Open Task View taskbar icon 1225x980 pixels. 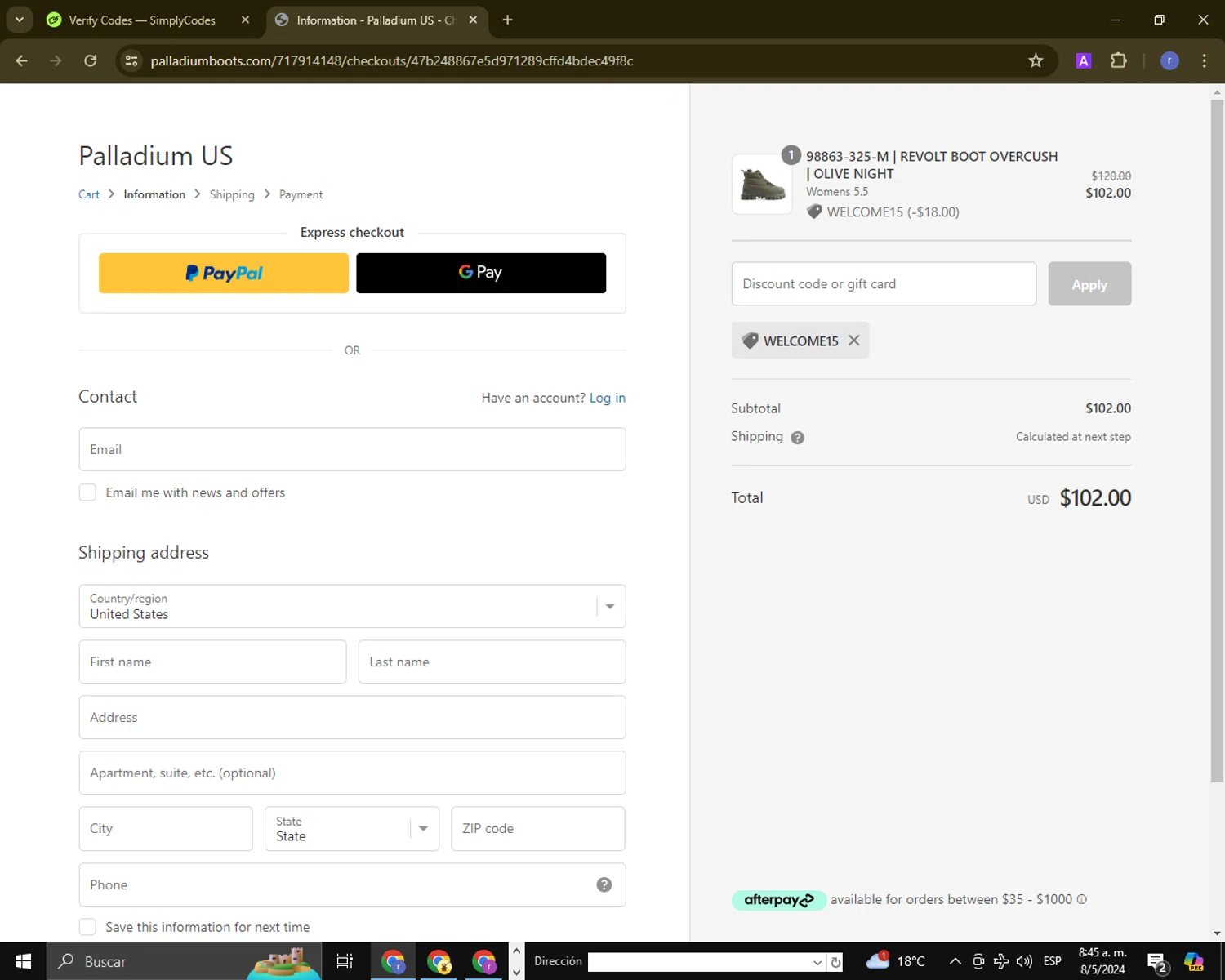[x=345, y=961]
